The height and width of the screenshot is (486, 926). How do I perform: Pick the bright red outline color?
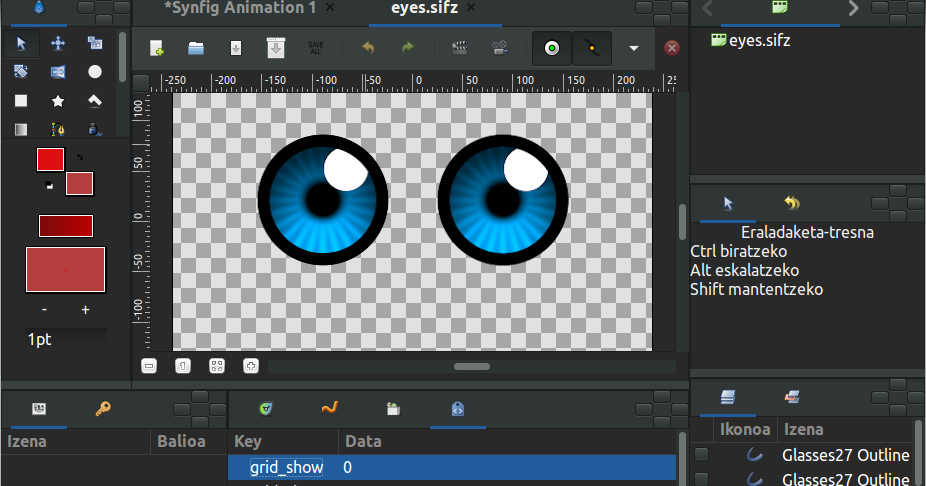tap(50, 159)
